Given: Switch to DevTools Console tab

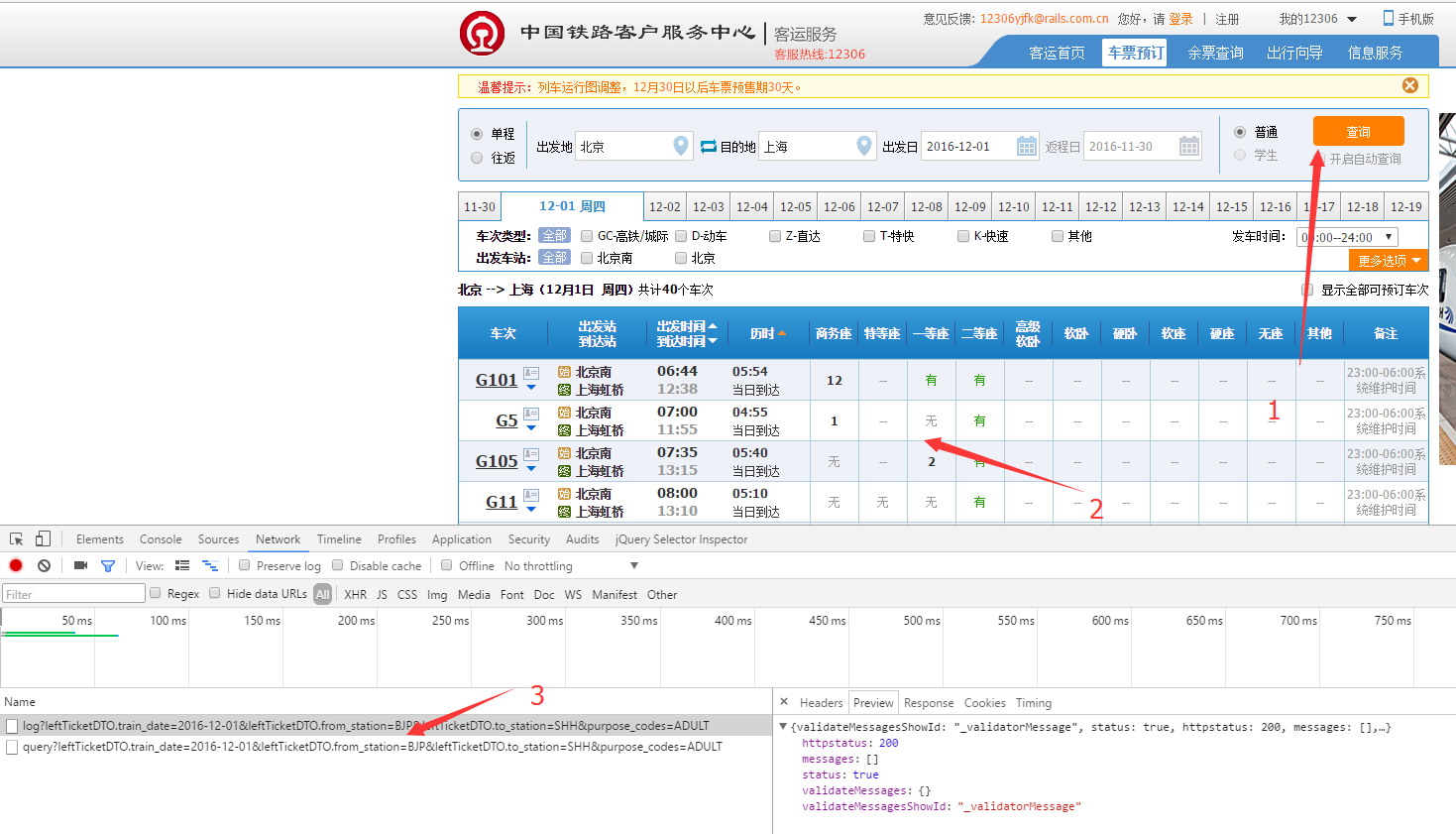Looking at the screenshot, I should [161, 539].
